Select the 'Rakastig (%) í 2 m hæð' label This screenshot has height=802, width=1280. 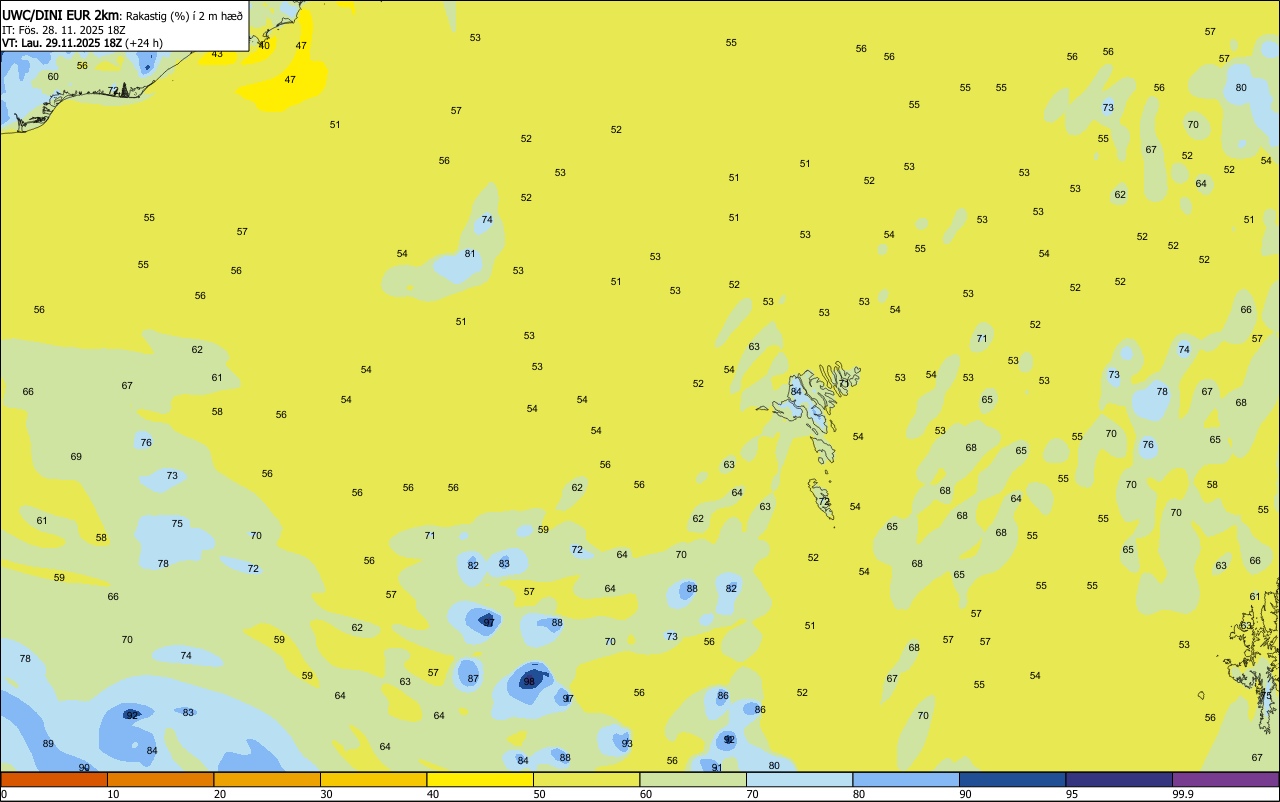[x=185, y=15]
